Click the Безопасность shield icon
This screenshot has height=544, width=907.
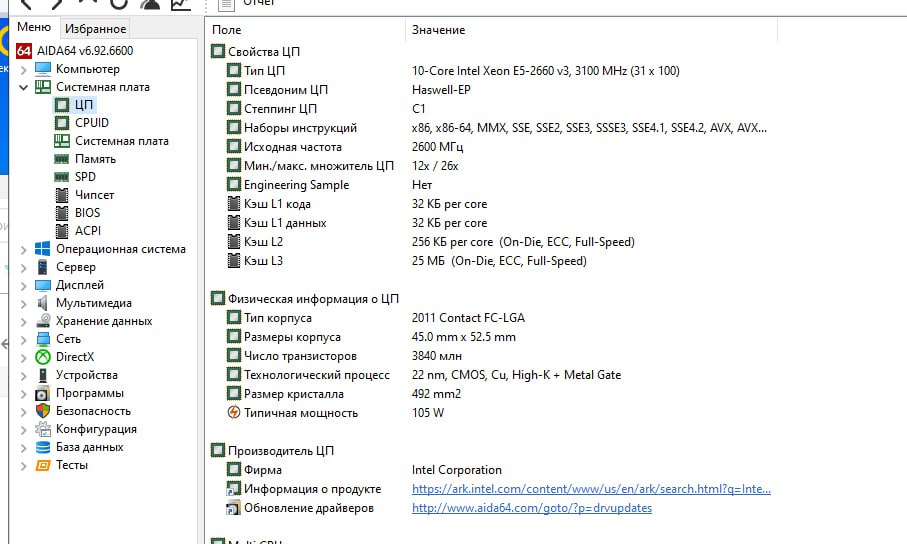point(43,411)
